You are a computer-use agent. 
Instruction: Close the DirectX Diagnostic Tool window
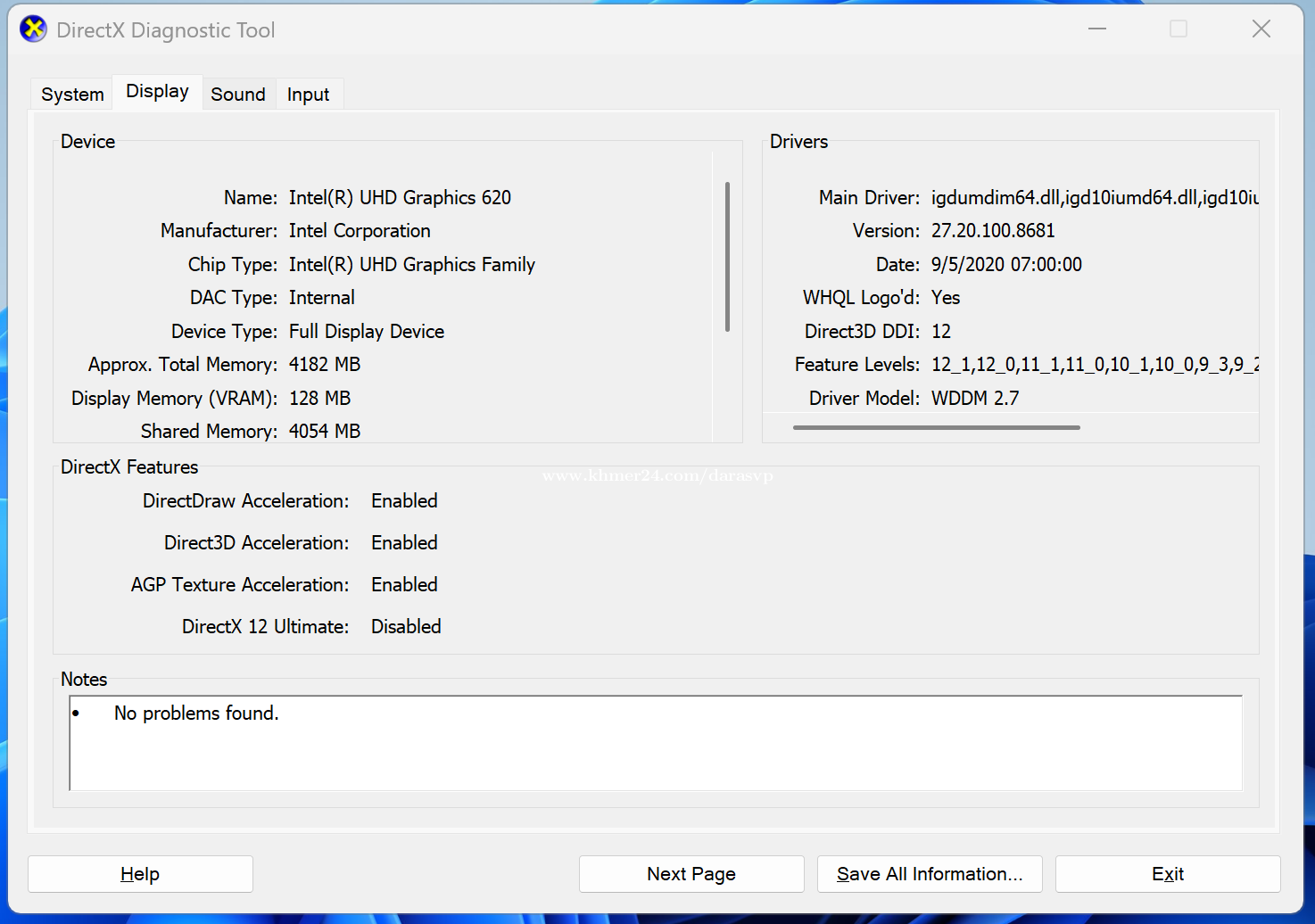[x=1261, y=29]
